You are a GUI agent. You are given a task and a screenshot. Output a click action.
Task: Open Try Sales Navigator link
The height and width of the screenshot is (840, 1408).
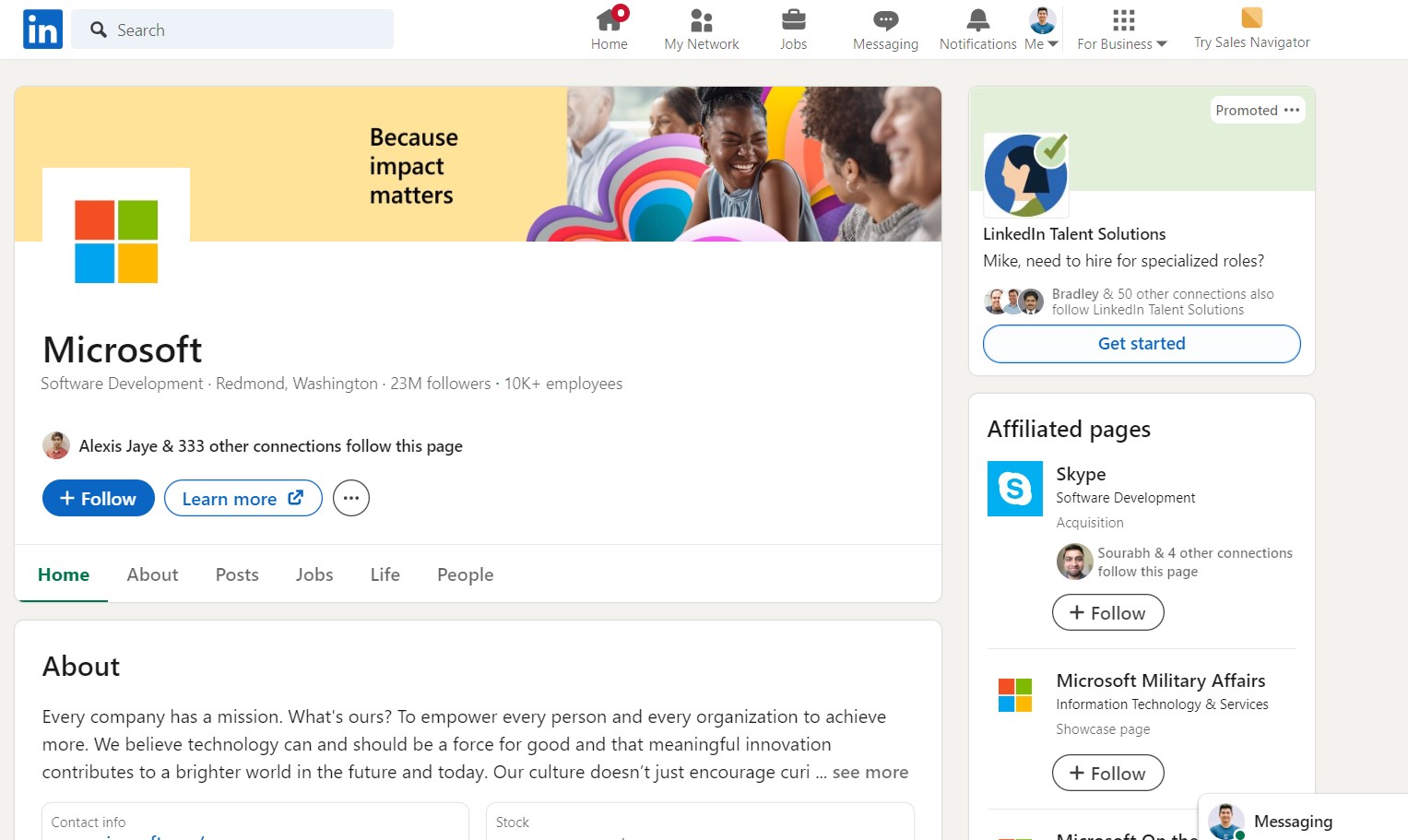(x=1251, y=42)
